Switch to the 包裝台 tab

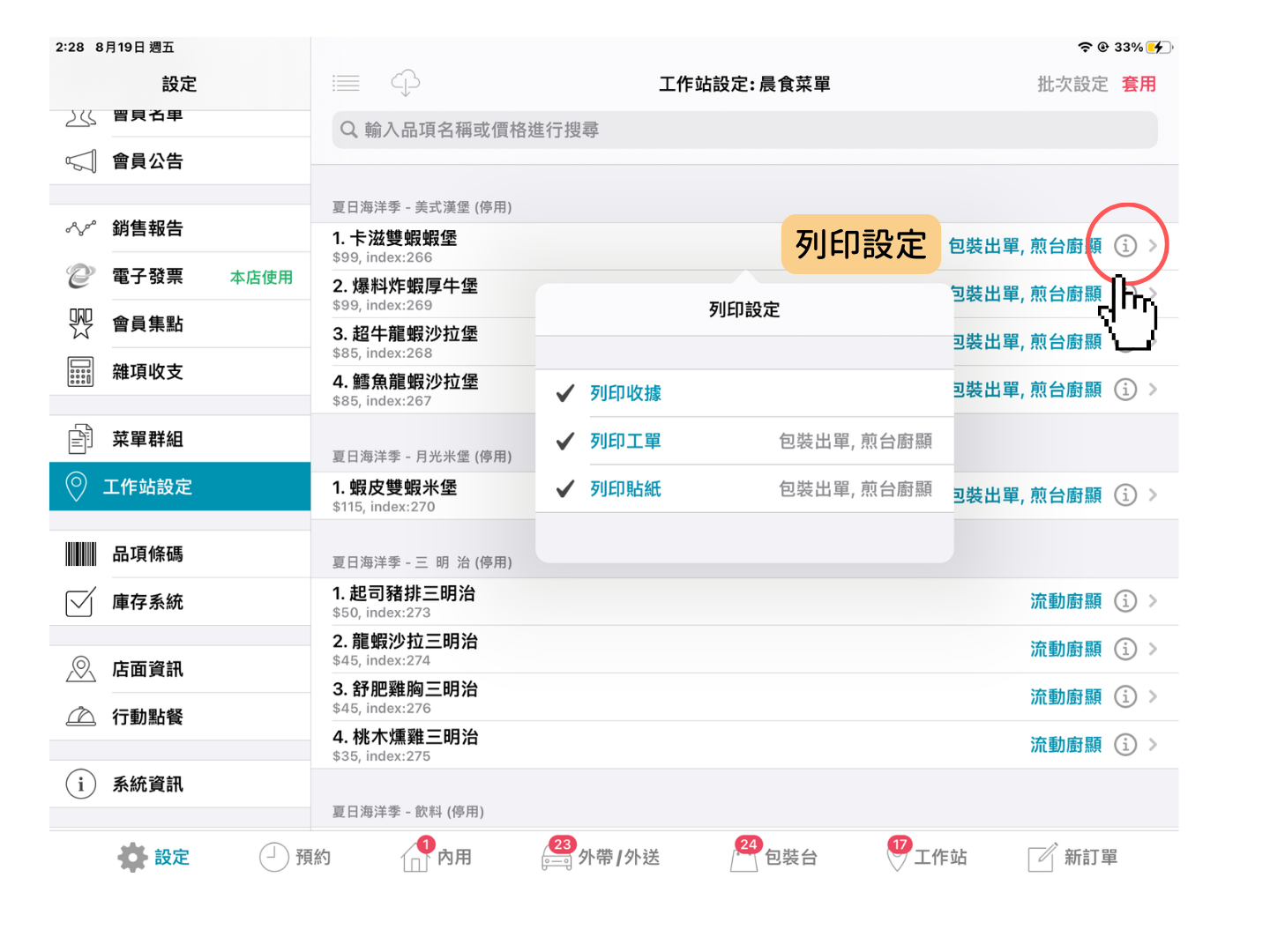(774, 857)
